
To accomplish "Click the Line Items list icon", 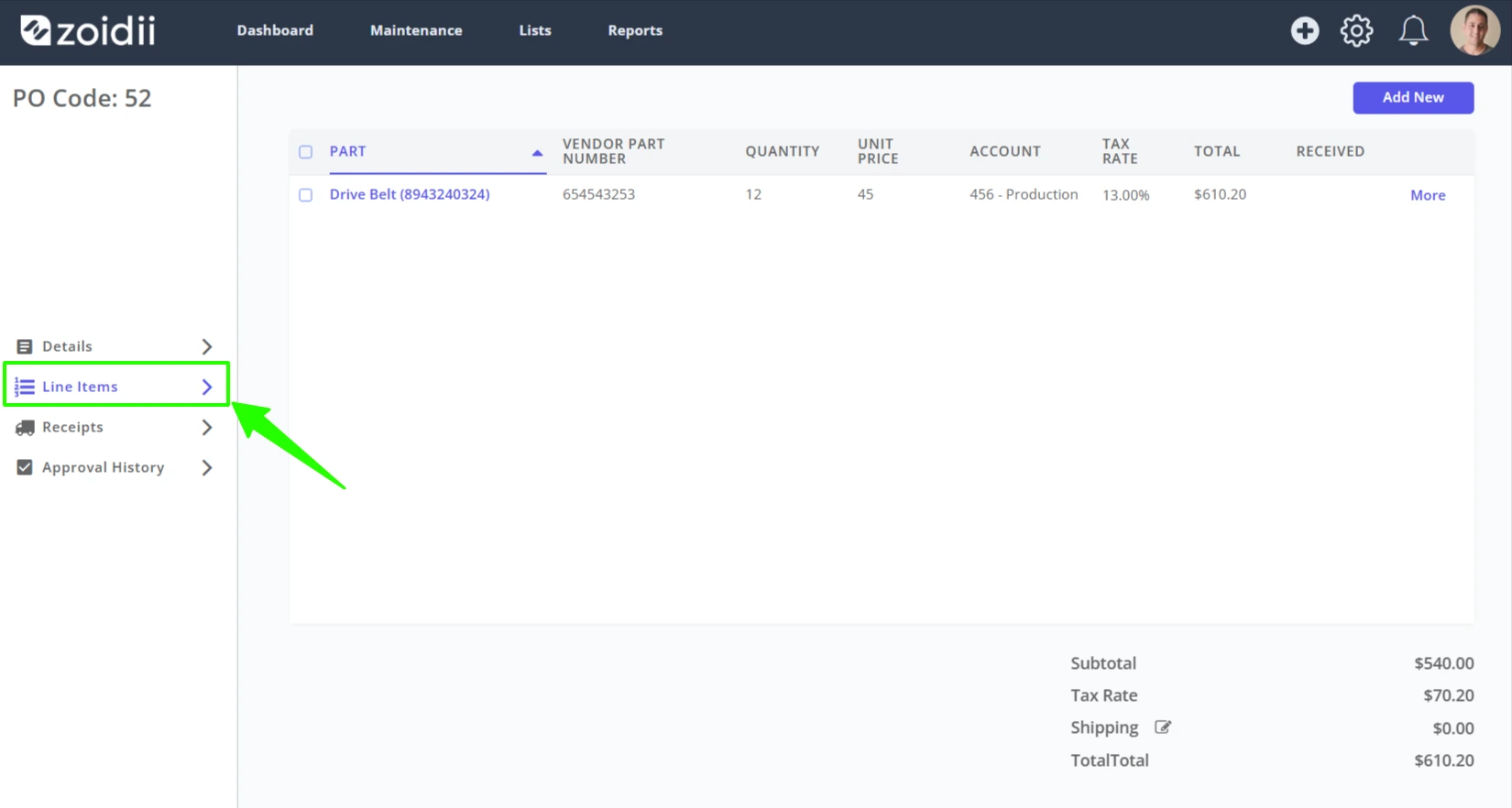I will 25,387.
